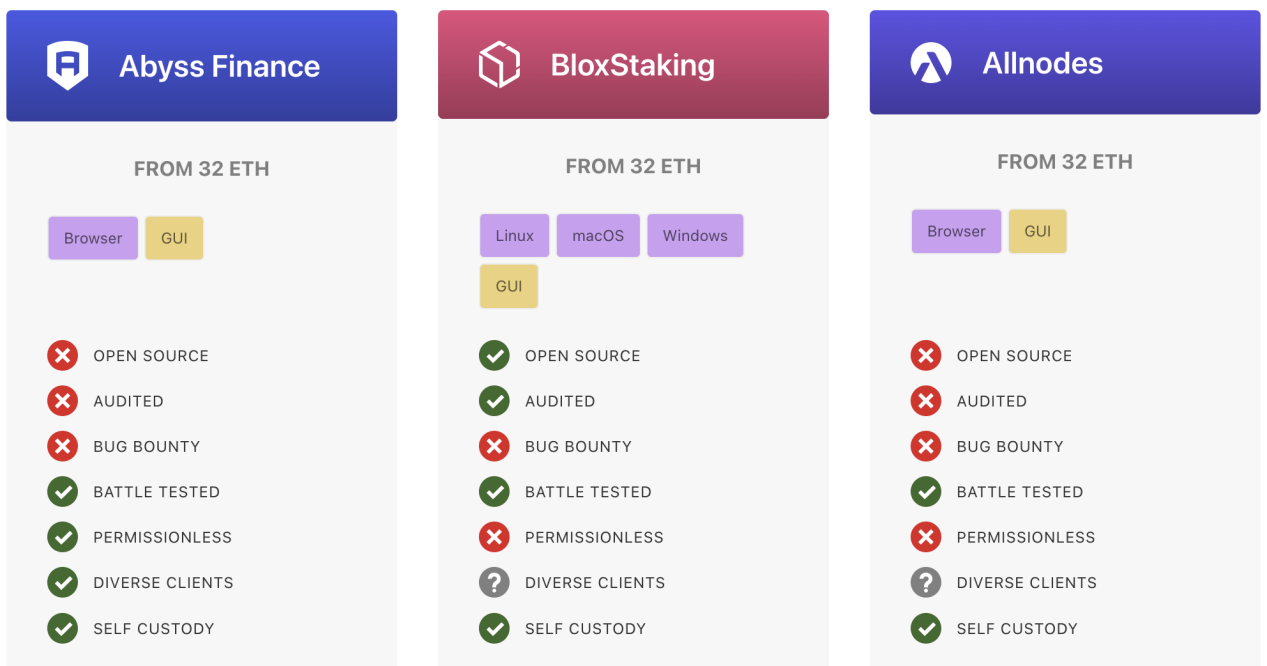Select the Linux tag under BloxStaking
This screenshot has width=1267, height=666.
514,236
